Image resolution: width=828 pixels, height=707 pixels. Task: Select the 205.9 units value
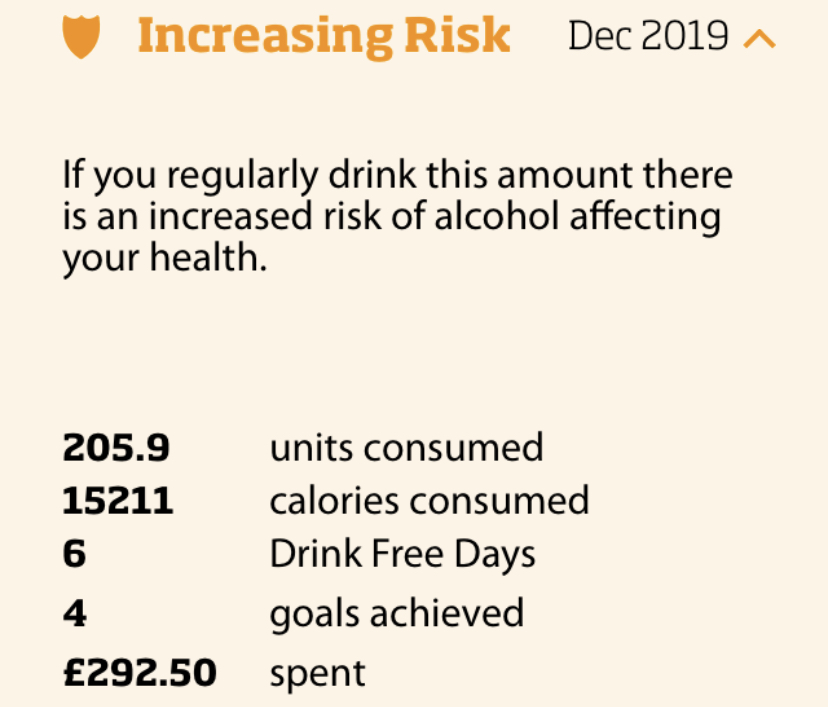point(116,448)
